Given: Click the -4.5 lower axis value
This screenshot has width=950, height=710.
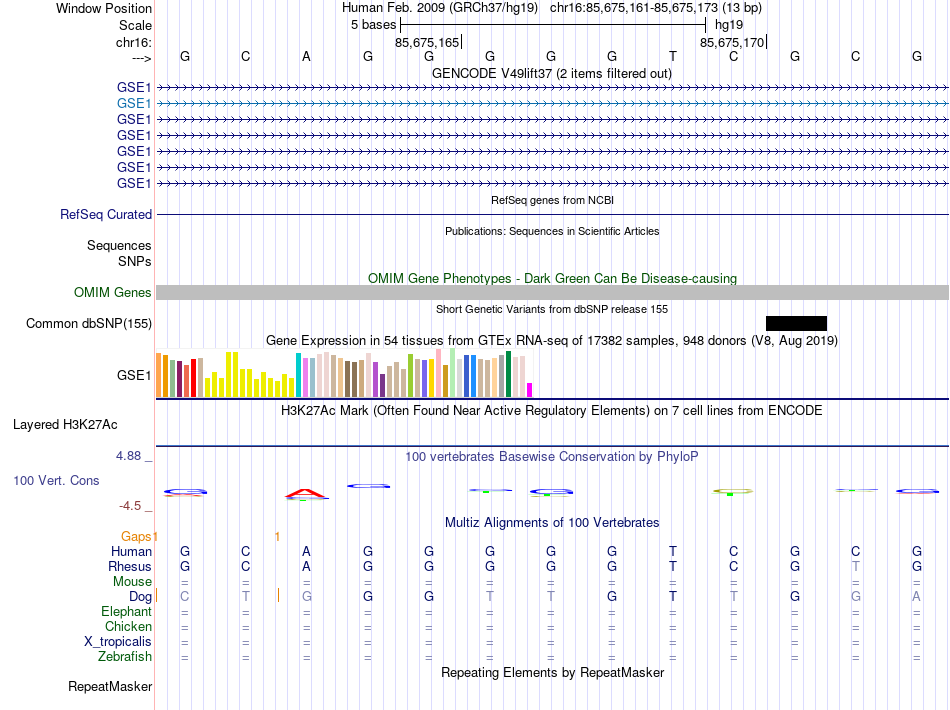Looking at the screenshot, I should click(130, 506).
